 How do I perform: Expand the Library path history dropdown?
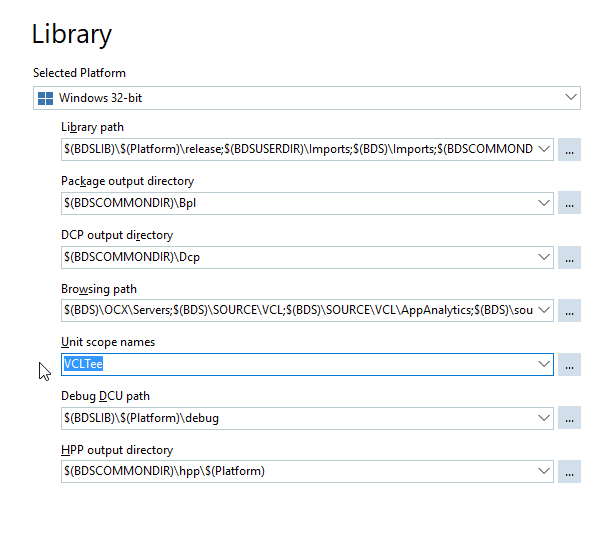[x=544, y=149]
